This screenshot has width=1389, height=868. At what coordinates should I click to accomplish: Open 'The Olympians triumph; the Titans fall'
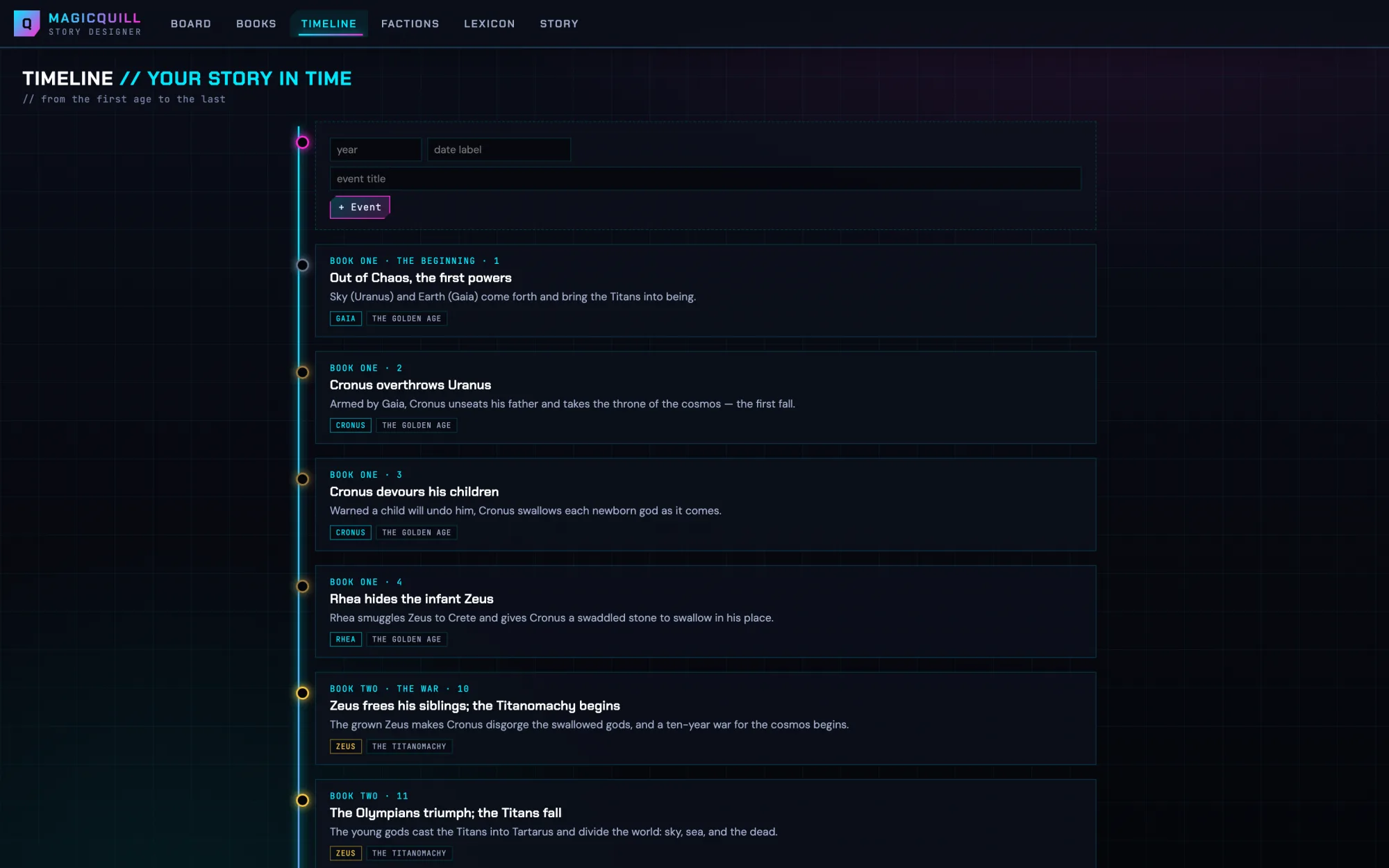coord(445,812)
